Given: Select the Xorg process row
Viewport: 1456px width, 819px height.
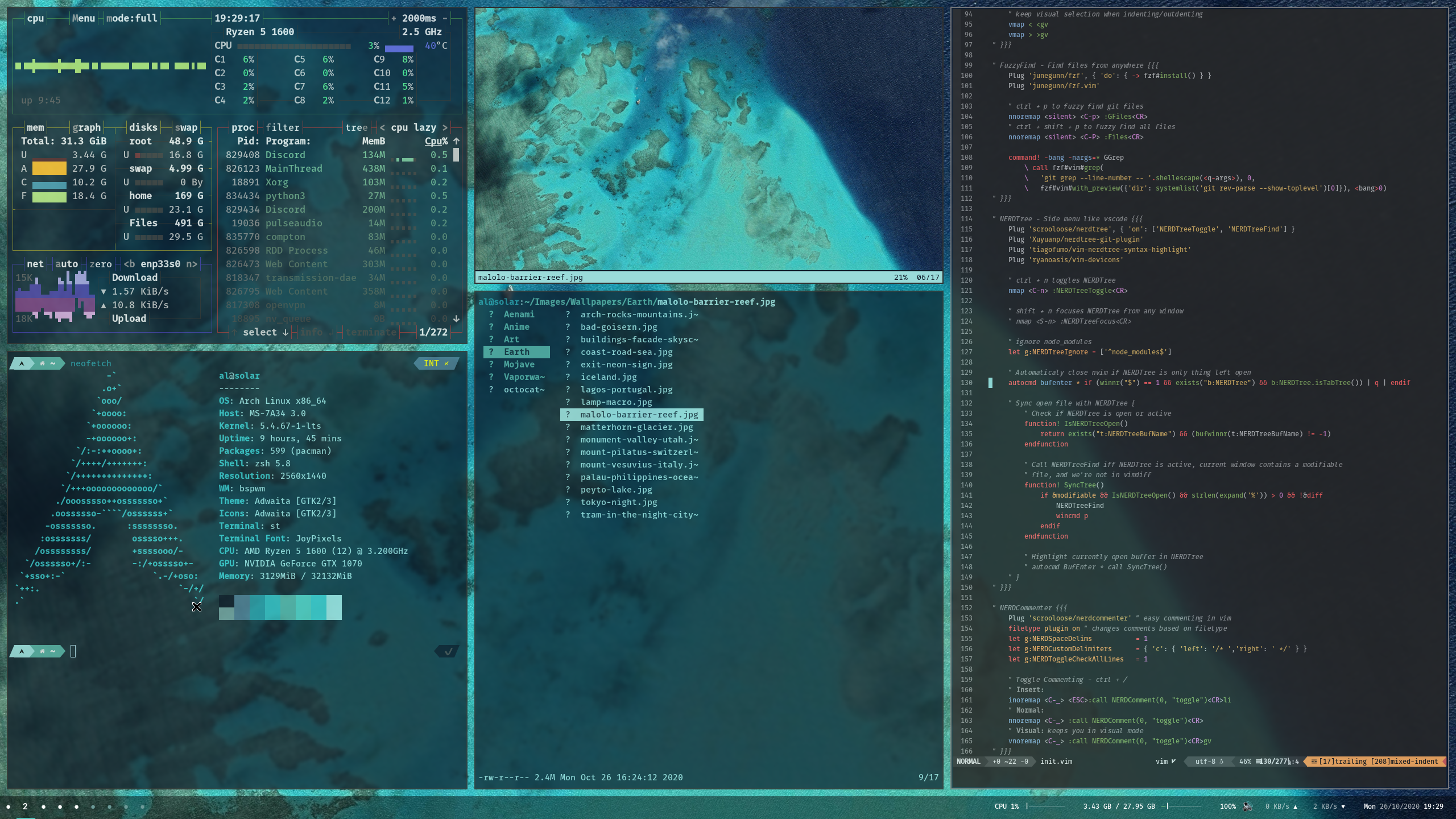Looking at the screenshot, I should point(337,182).
